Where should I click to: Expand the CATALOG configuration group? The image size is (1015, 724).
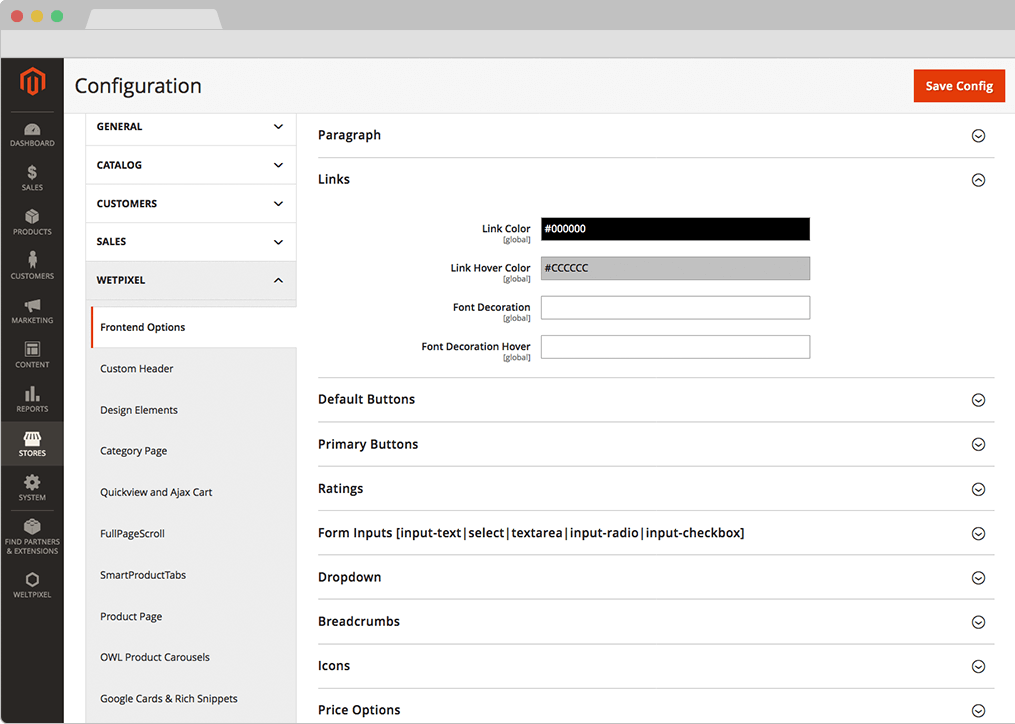[190, 165]
